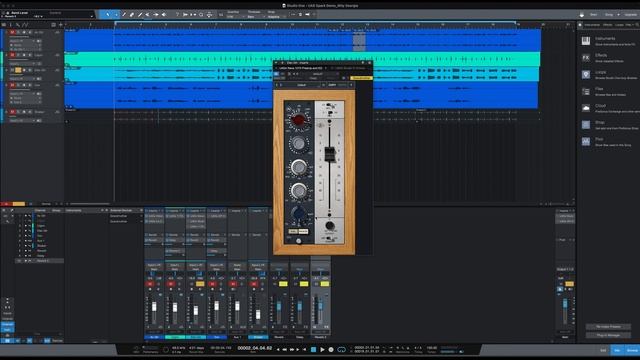640x360 pixels.
Task: Click the magnifier zoom icon in toolbar
Action: [x=201, y=15]
